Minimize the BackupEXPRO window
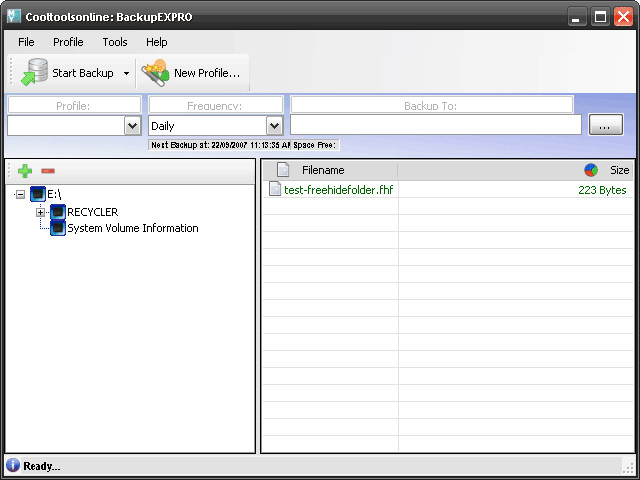The image size is (640, 480). pos(577,17)
